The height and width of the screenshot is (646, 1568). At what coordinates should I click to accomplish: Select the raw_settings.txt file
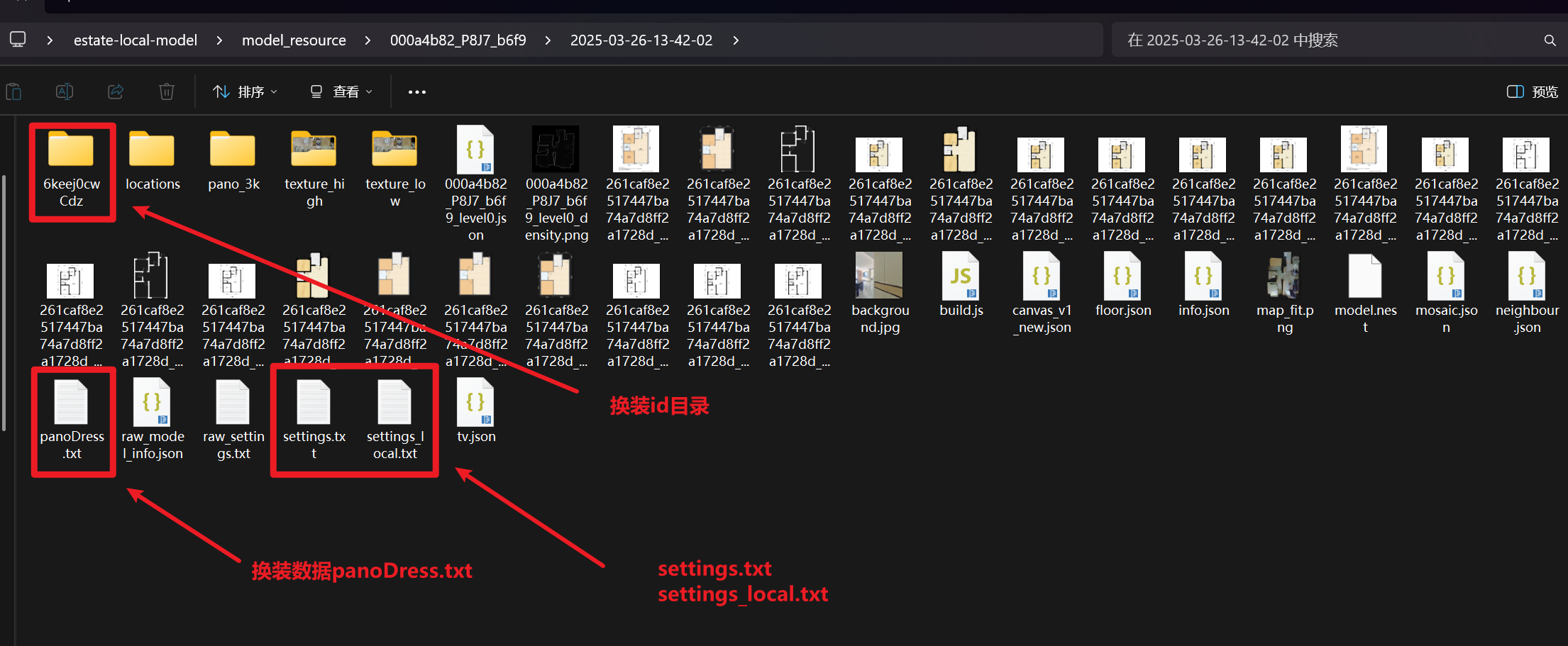click(x=233, y=421)
